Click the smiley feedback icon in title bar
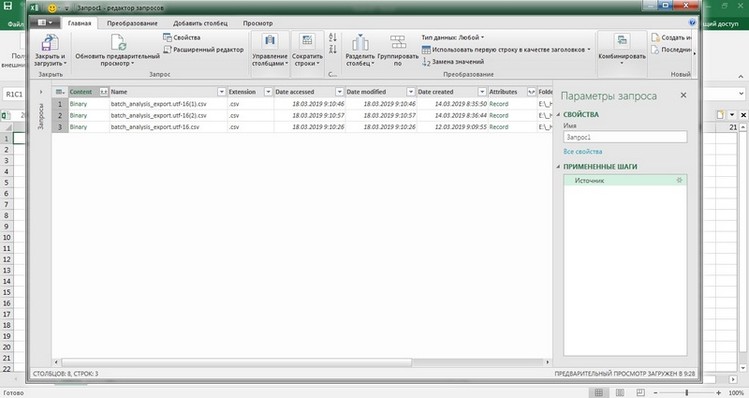 pyautogui.click(x=53, y=8)
